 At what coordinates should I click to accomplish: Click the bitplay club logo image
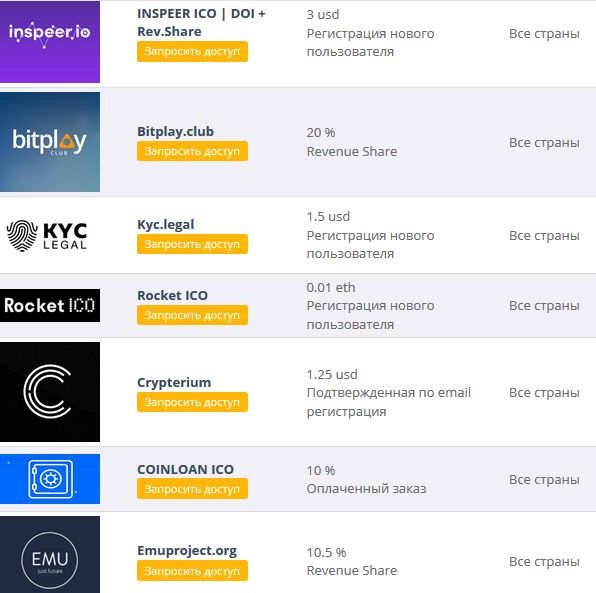point(50,142)
